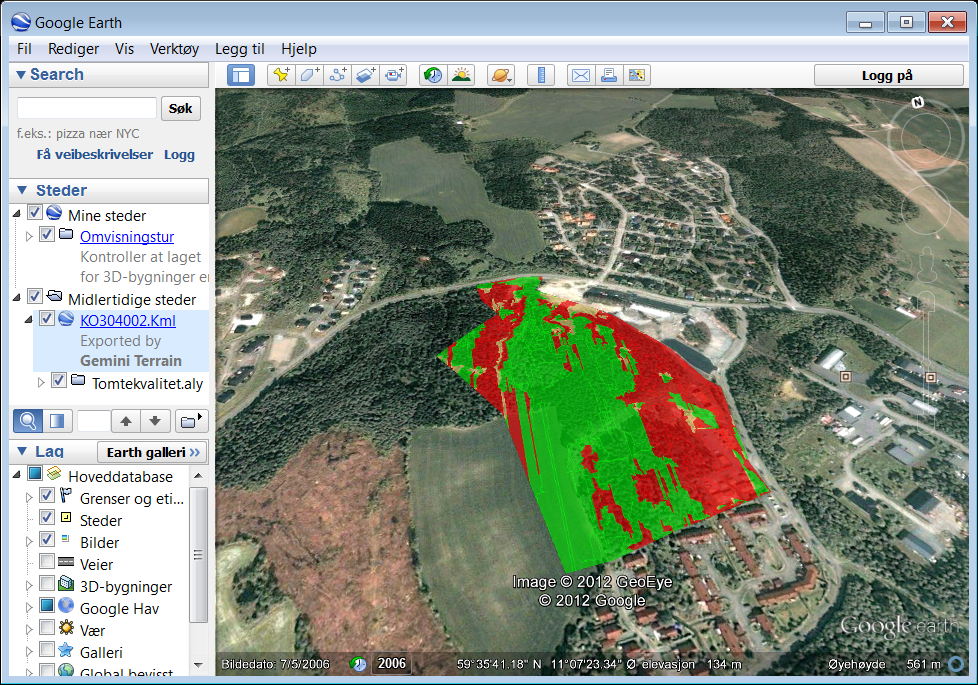The image size is (978, 685).
Task: Click the print icon in toolbar
Action: coord(608,75)
